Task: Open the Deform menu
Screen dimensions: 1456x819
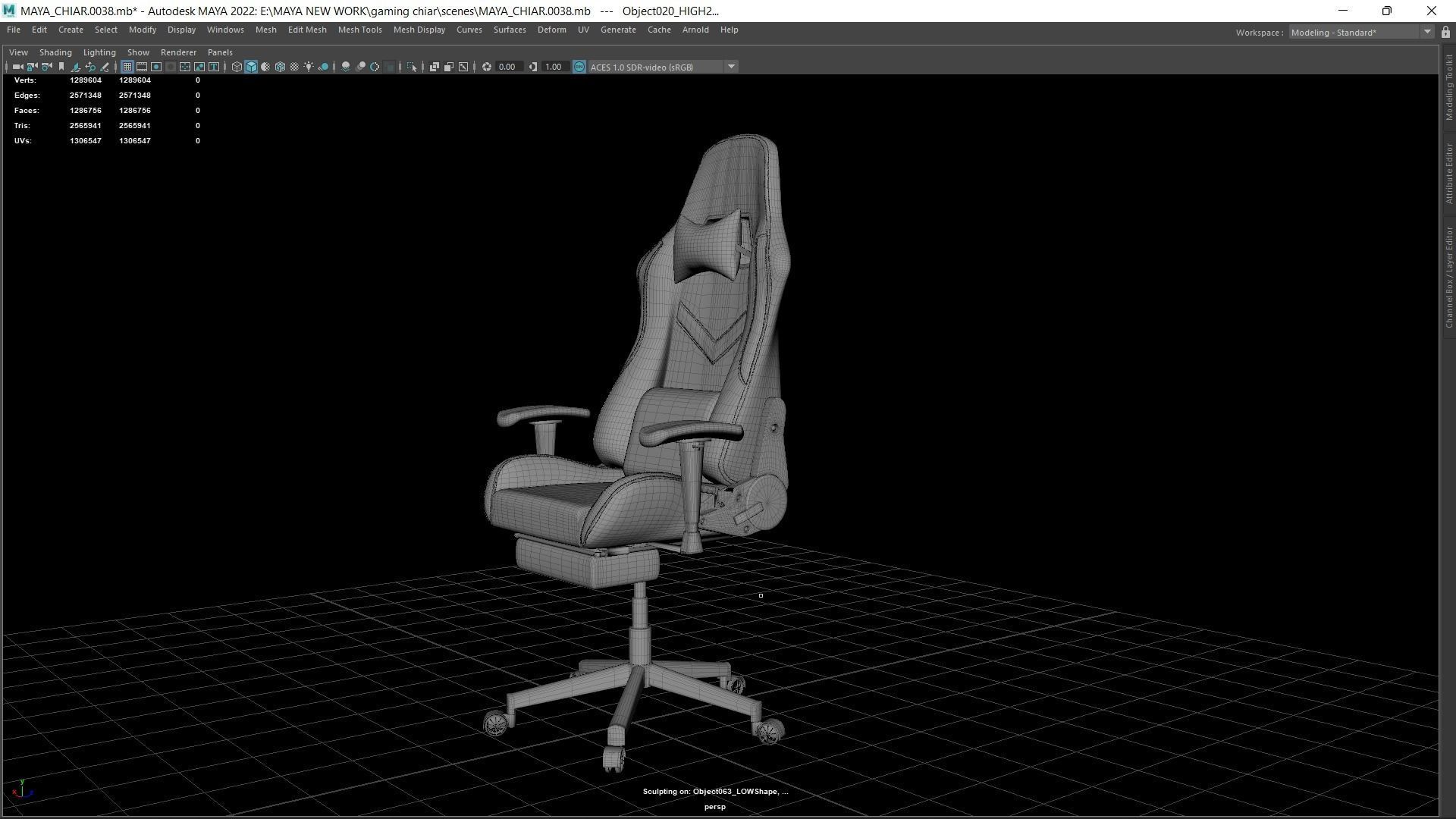Action: click(x=551, y=30)
